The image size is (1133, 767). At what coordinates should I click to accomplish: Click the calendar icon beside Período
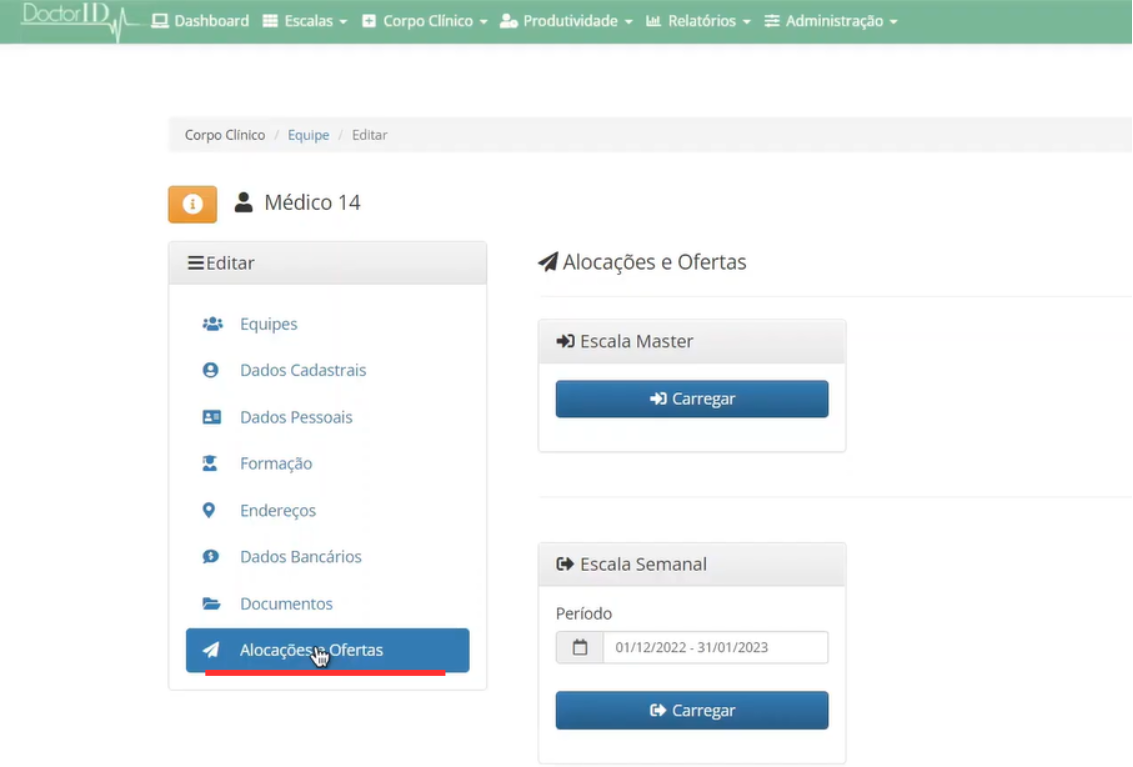coord(580,648)
